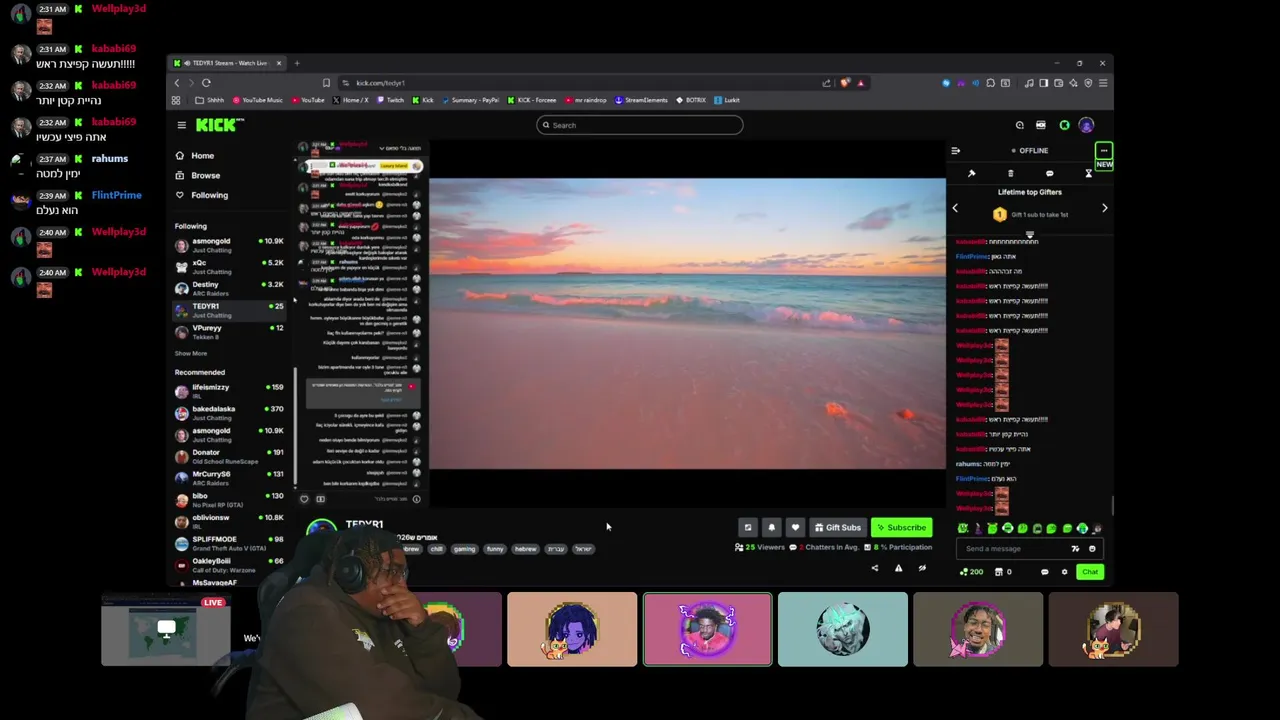The width and height of the screenshot is (1280, 720).
Task: Toggle the channel notification bell
Action: pyautogui.click(x=771, y=528)
